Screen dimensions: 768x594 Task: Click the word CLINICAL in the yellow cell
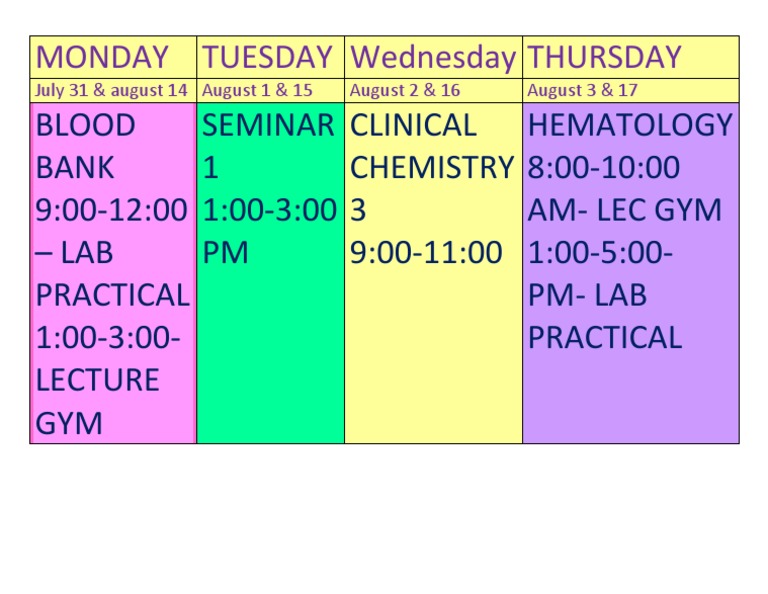point(413,126)
